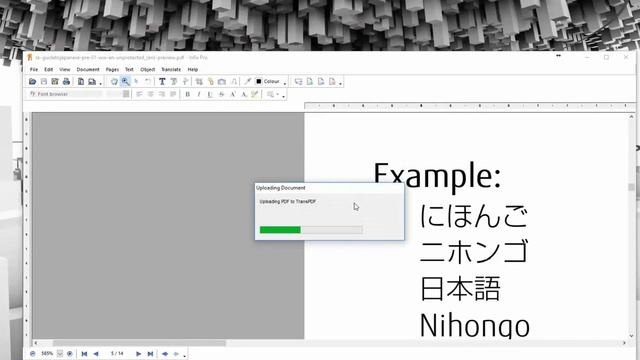Open the Colour toolbar overflow arrow
This screenshot has height=360, width=640.
[x=285, y=84]
